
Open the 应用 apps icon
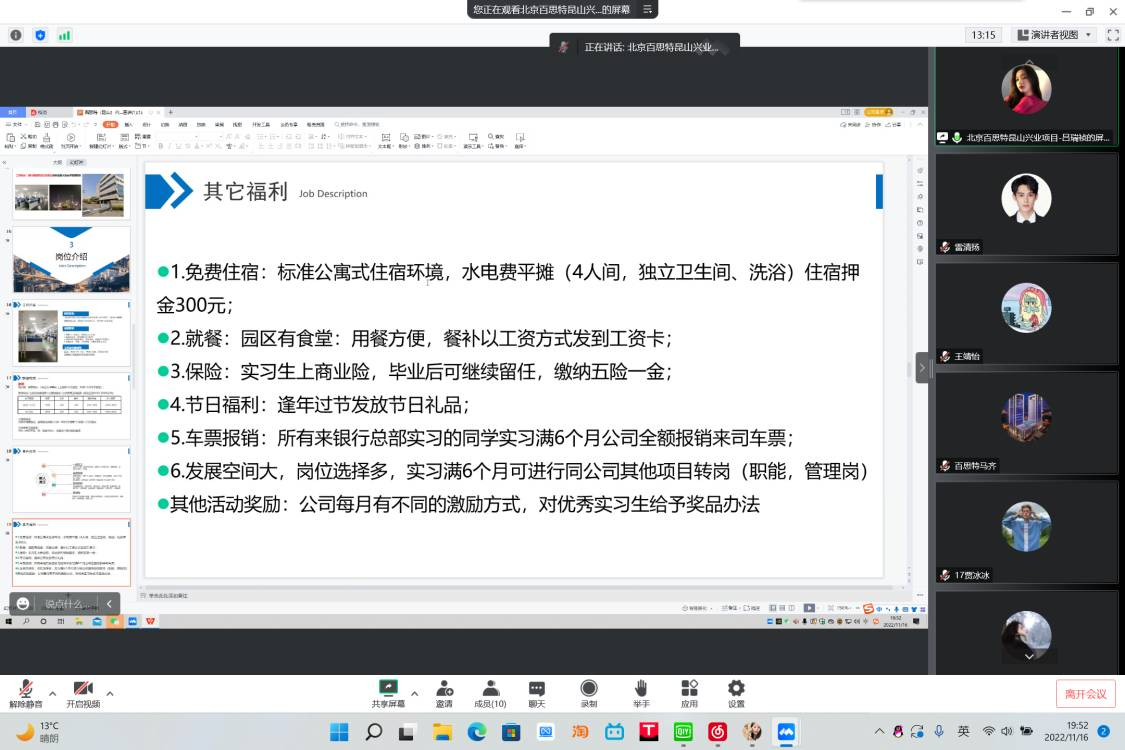click(689, 693)
